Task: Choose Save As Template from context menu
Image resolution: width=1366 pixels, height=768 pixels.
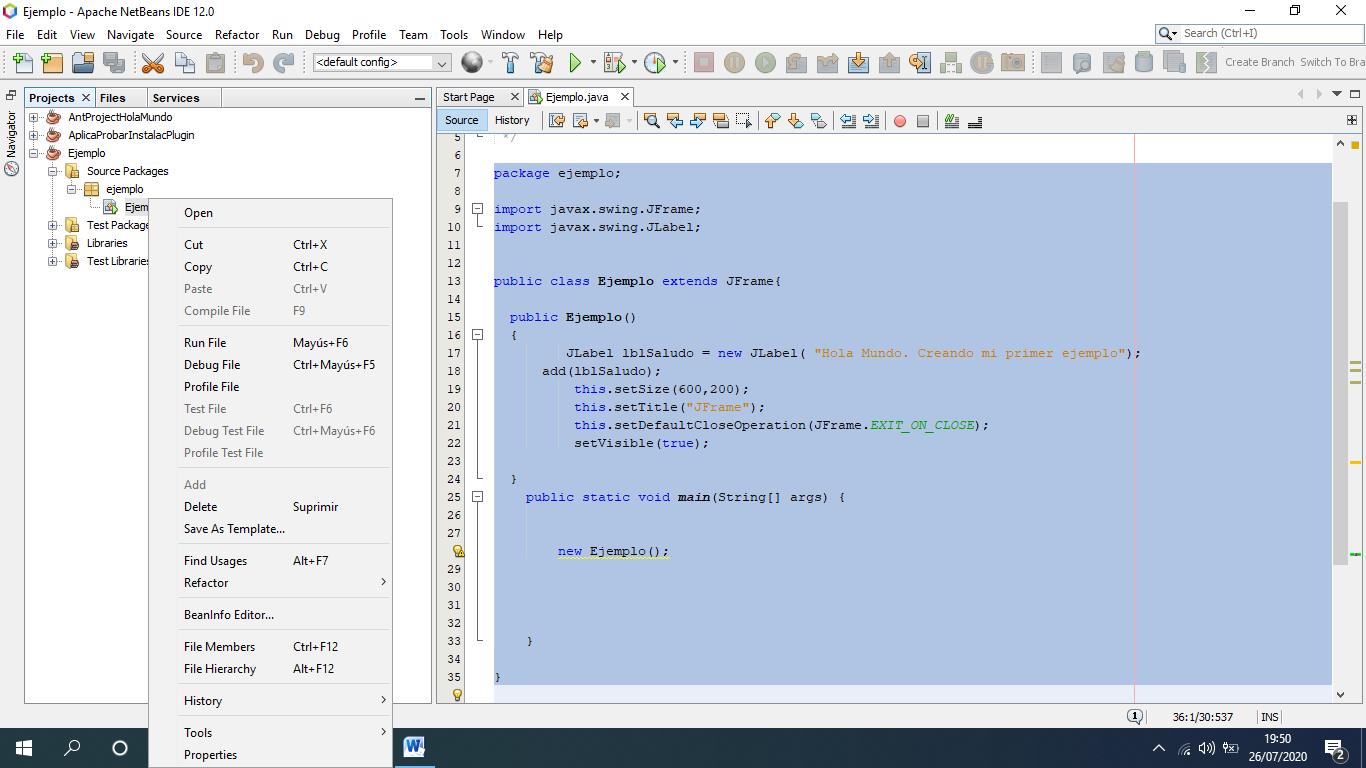Action: [234, 529]
